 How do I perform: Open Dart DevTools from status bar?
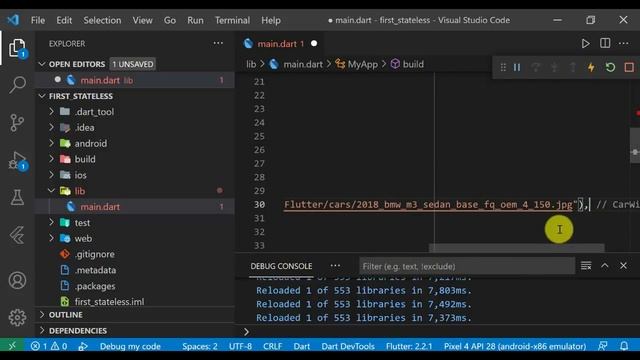click(348, 346)
